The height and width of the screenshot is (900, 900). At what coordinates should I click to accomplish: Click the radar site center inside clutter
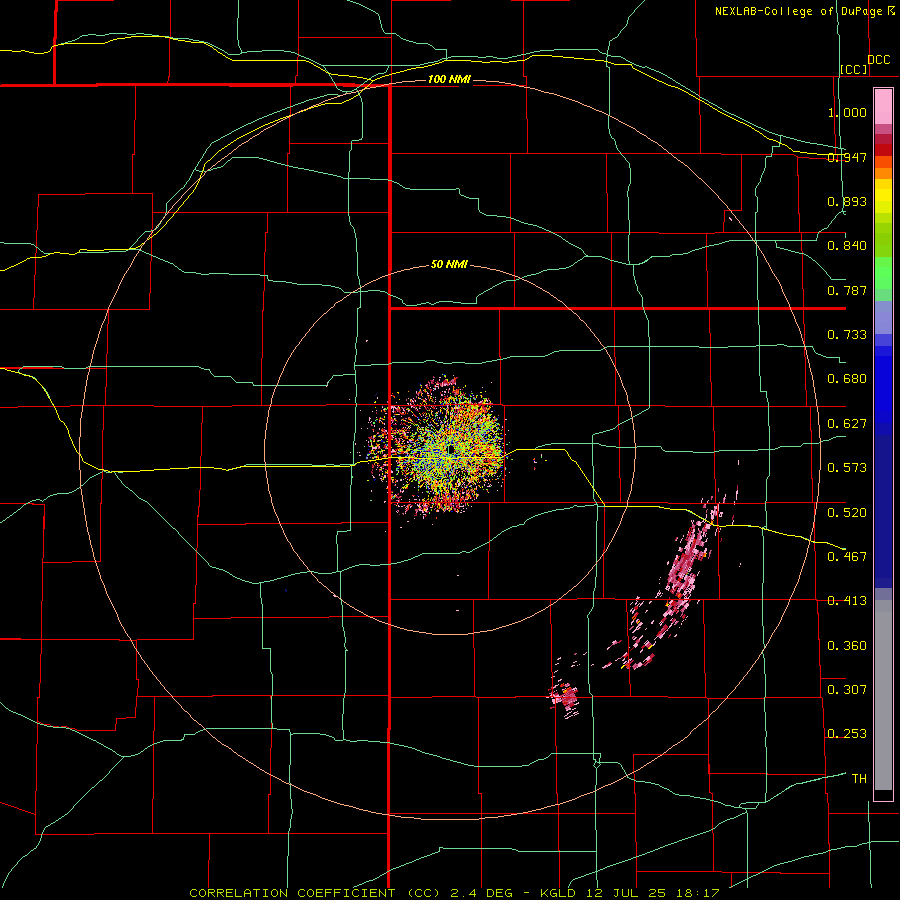click(x=451, y=448)
